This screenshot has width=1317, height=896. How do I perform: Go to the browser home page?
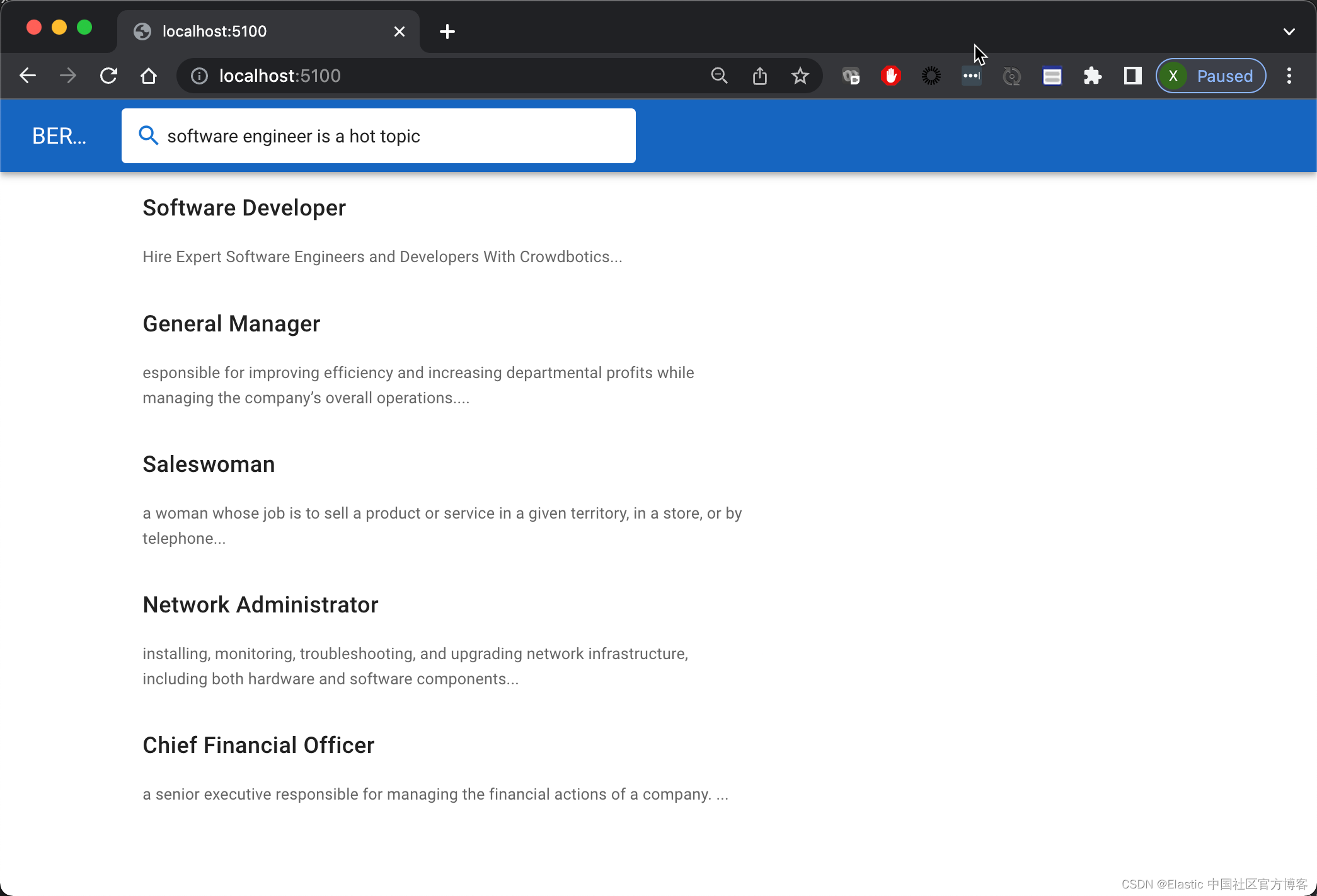pyautogui.click(x=149, y=76)
